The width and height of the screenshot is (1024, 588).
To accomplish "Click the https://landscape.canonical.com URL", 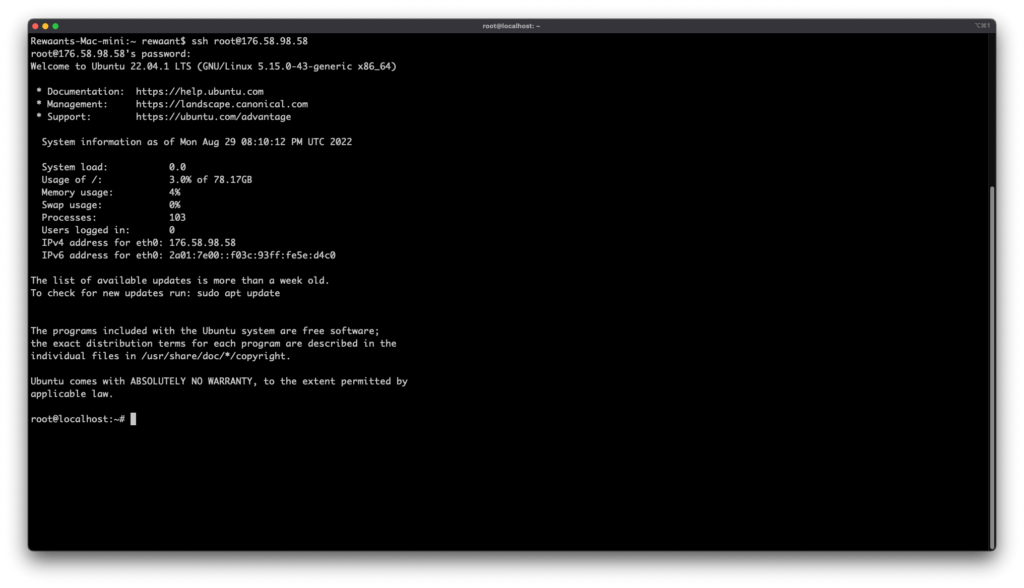I will (x=222, y=104).
